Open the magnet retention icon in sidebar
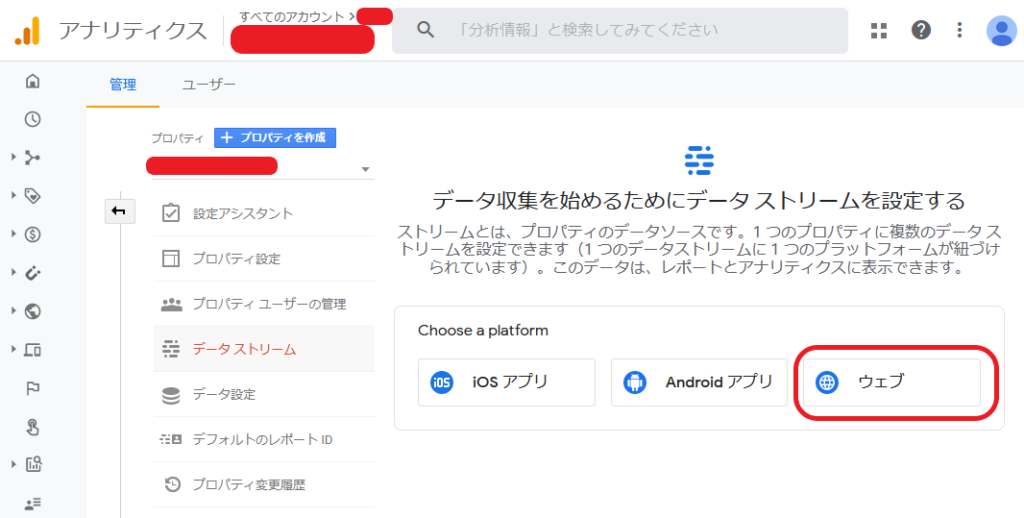The height and width of the screenshot is (518, 1024). tap(32, 273)
